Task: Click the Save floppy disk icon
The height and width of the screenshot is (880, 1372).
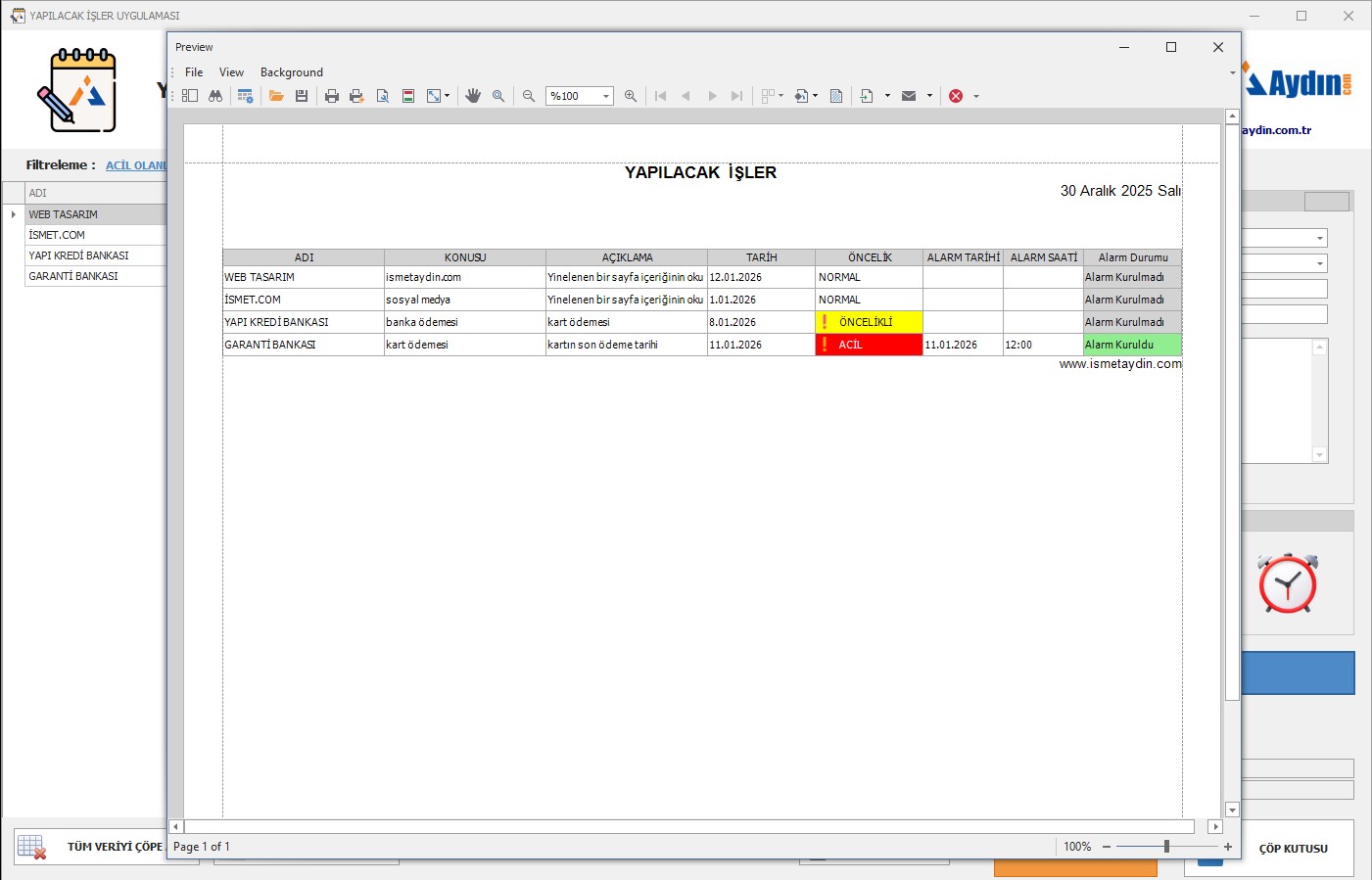Action: [x=302, y=96]
